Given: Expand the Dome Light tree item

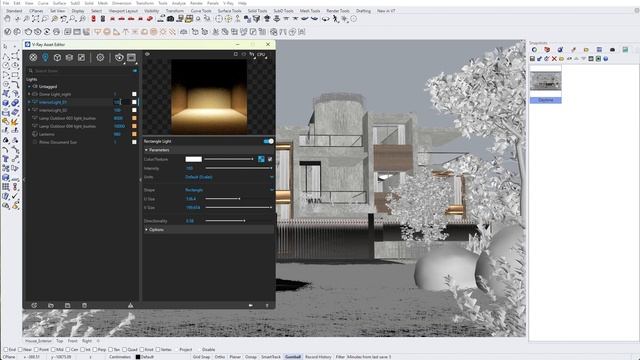Looking at the screenshot, I should (x=29, y=94).
